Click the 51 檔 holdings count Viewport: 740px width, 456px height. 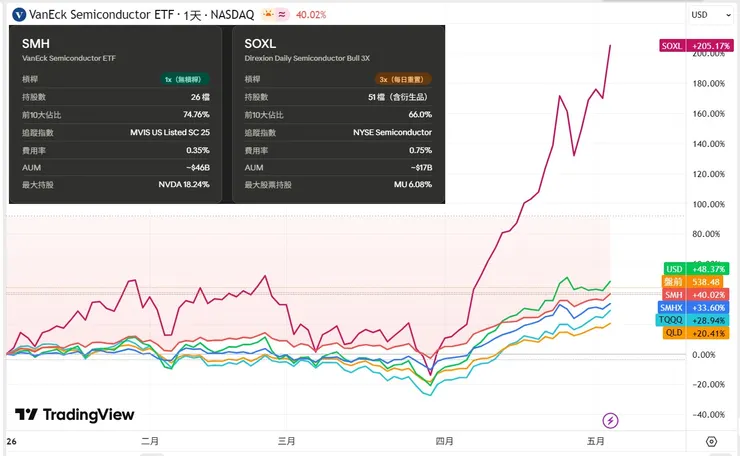tap(398, 97)
